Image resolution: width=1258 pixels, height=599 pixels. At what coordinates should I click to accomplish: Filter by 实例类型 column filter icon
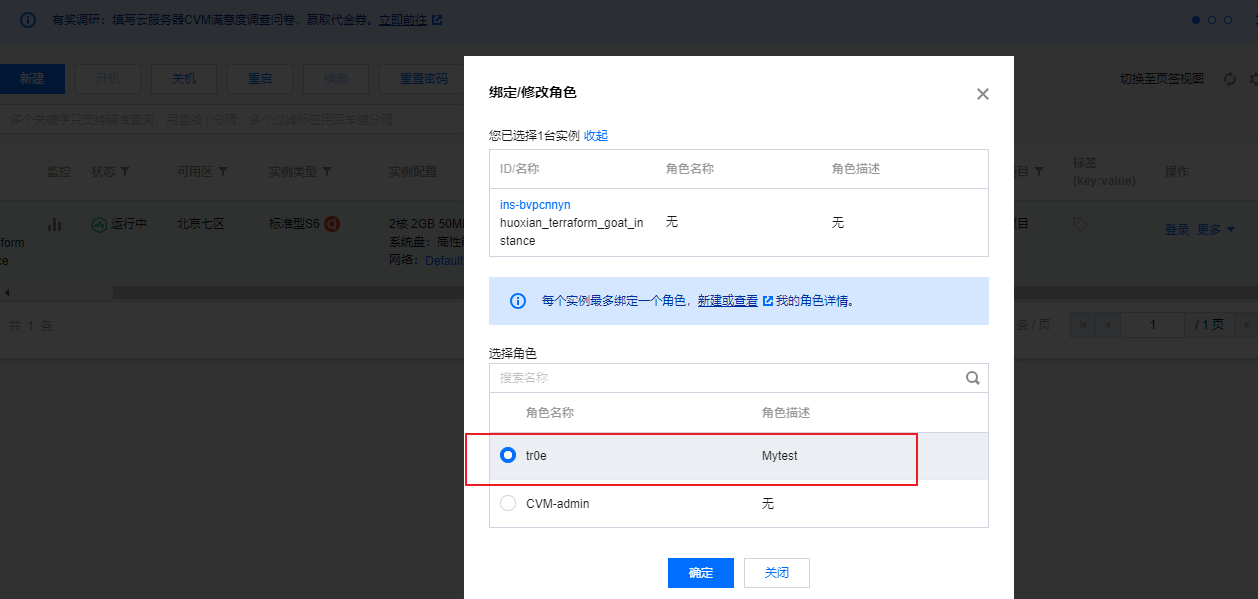pos(327,172)
